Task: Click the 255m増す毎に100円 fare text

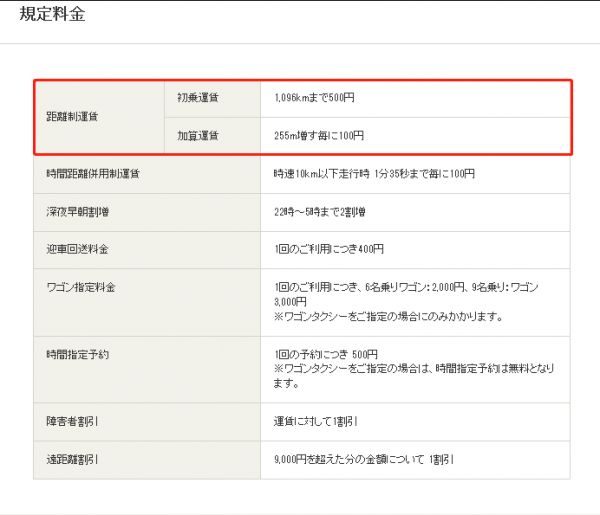Action: tap(318, 135)
